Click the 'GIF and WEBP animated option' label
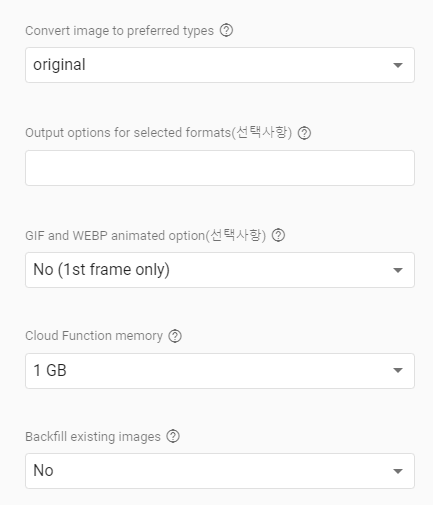This screenshot has height=505, width=433. pyautogui.click(x=115, y=236)
